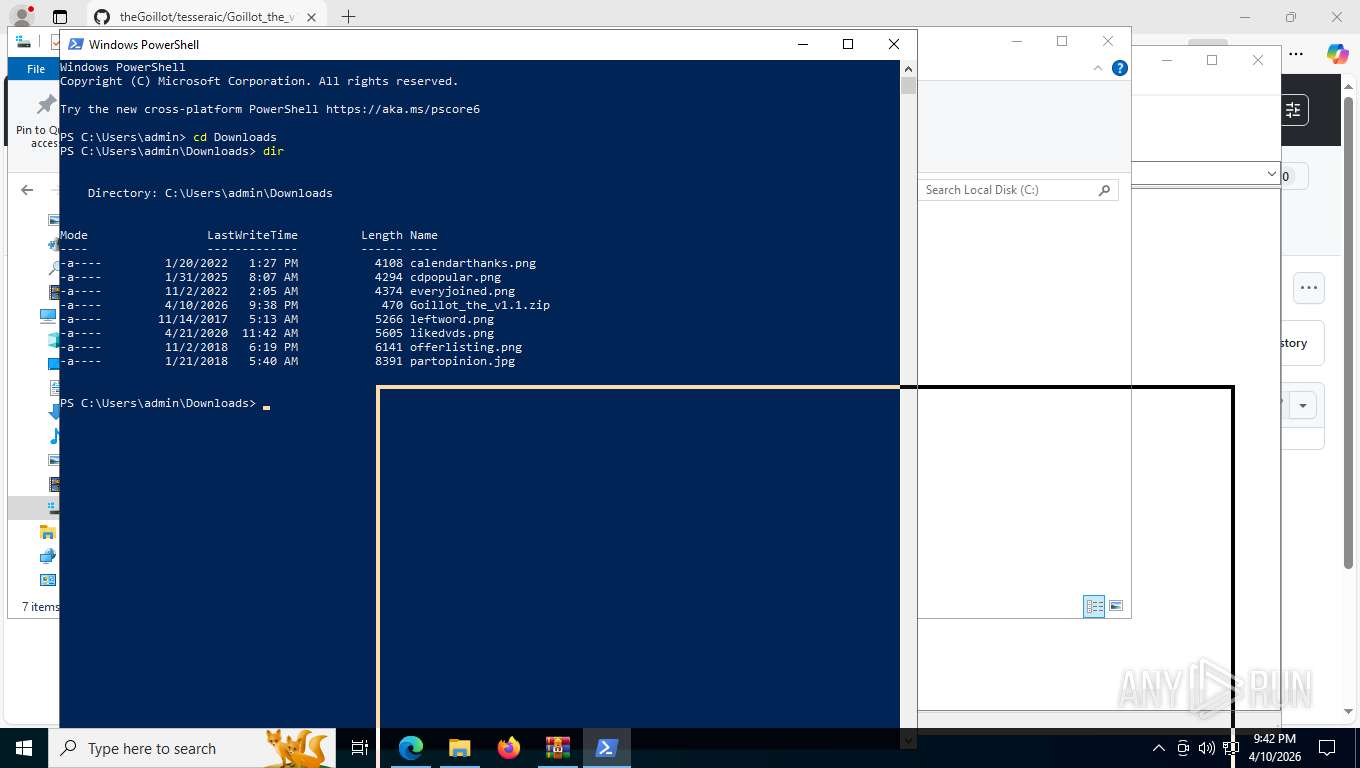Open WinRAR from the taskbar
The width and height of the screenshot is (1360, 768).
coord(558,748)
